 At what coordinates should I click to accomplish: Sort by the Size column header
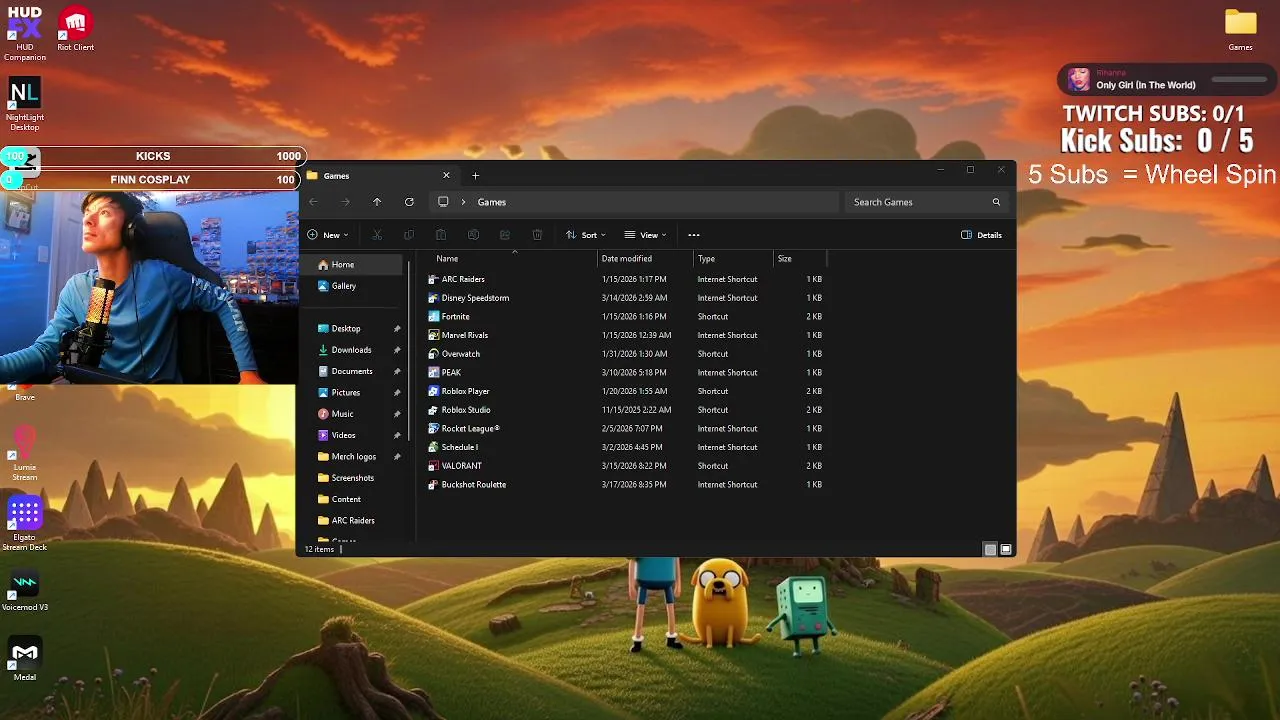click(800, 259)
